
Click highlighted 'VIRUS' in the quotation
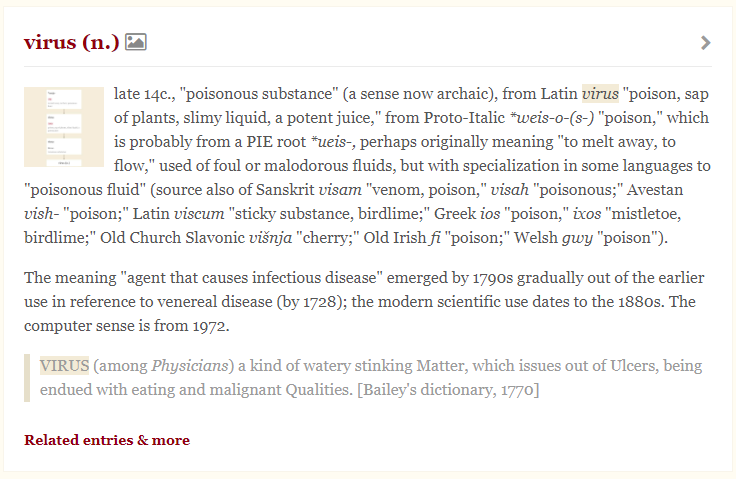pos(64,365)
